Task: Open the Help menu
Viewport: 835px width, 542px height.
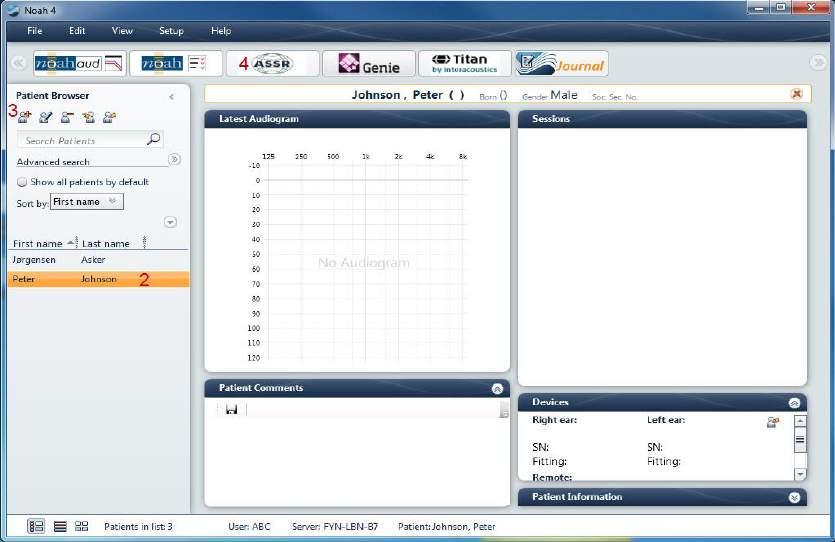Action: pyautogui.click(x=221, y=31)
